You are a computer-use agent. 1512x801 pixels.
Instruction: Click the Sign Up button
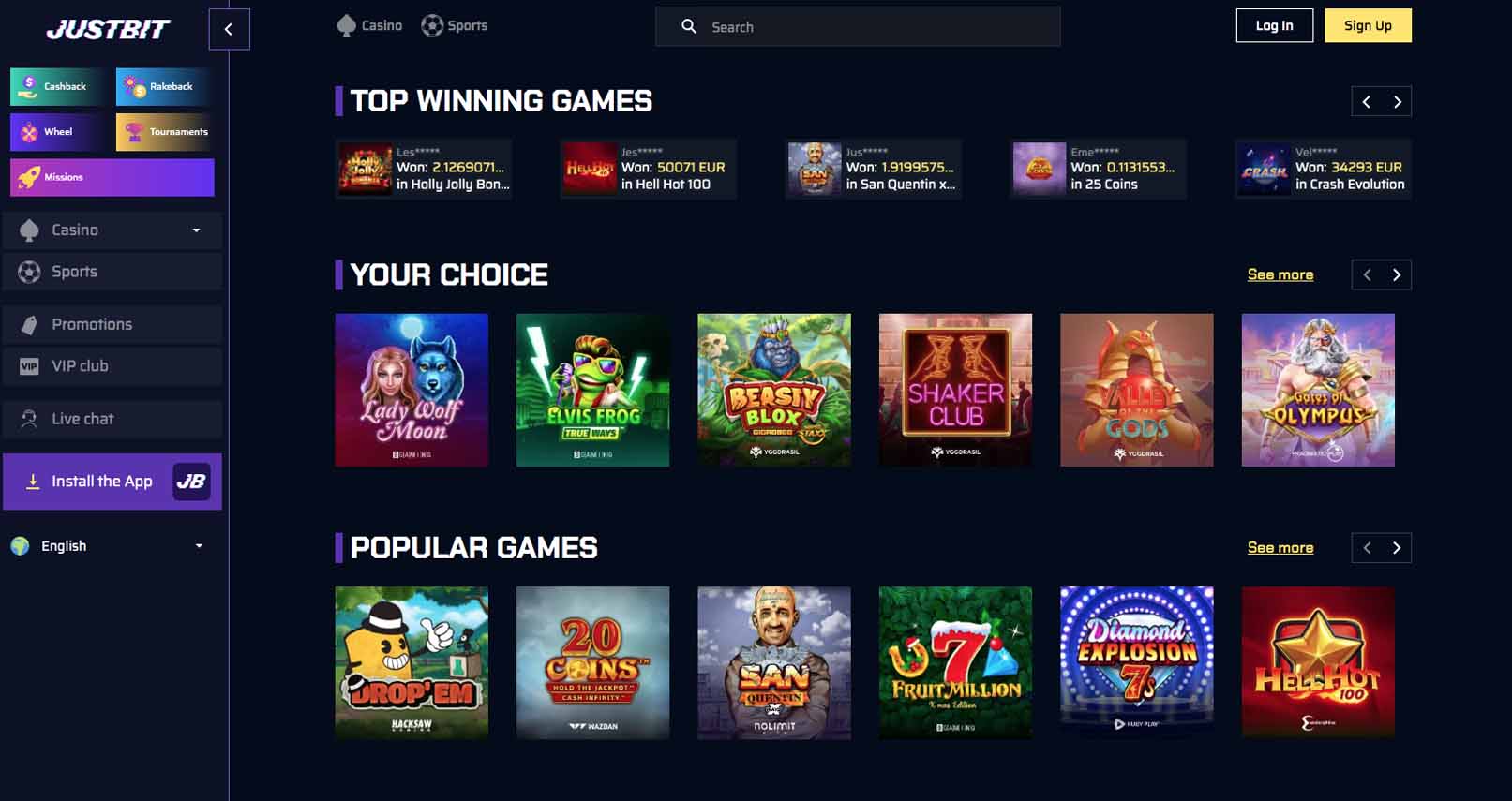coord(1368,26)
